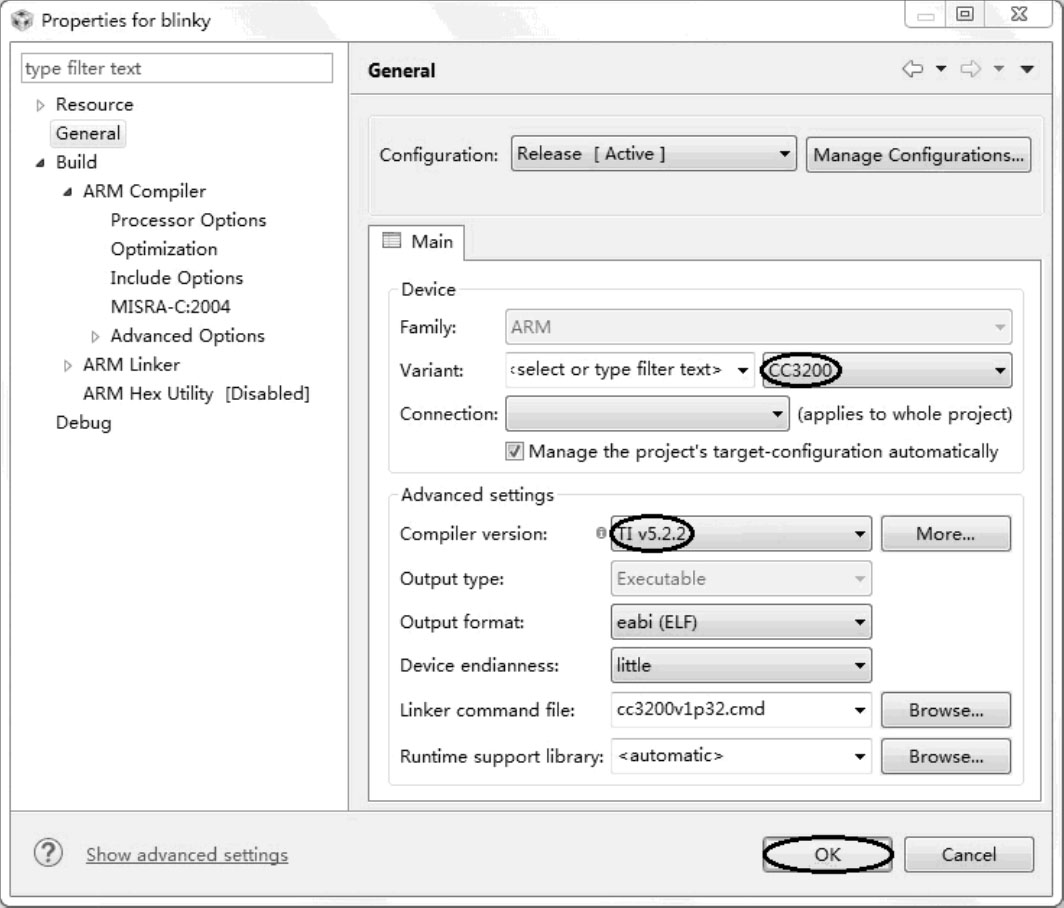Click the OK button
The height and width of the screenshot is (908, 1064).
pos(827,854)
